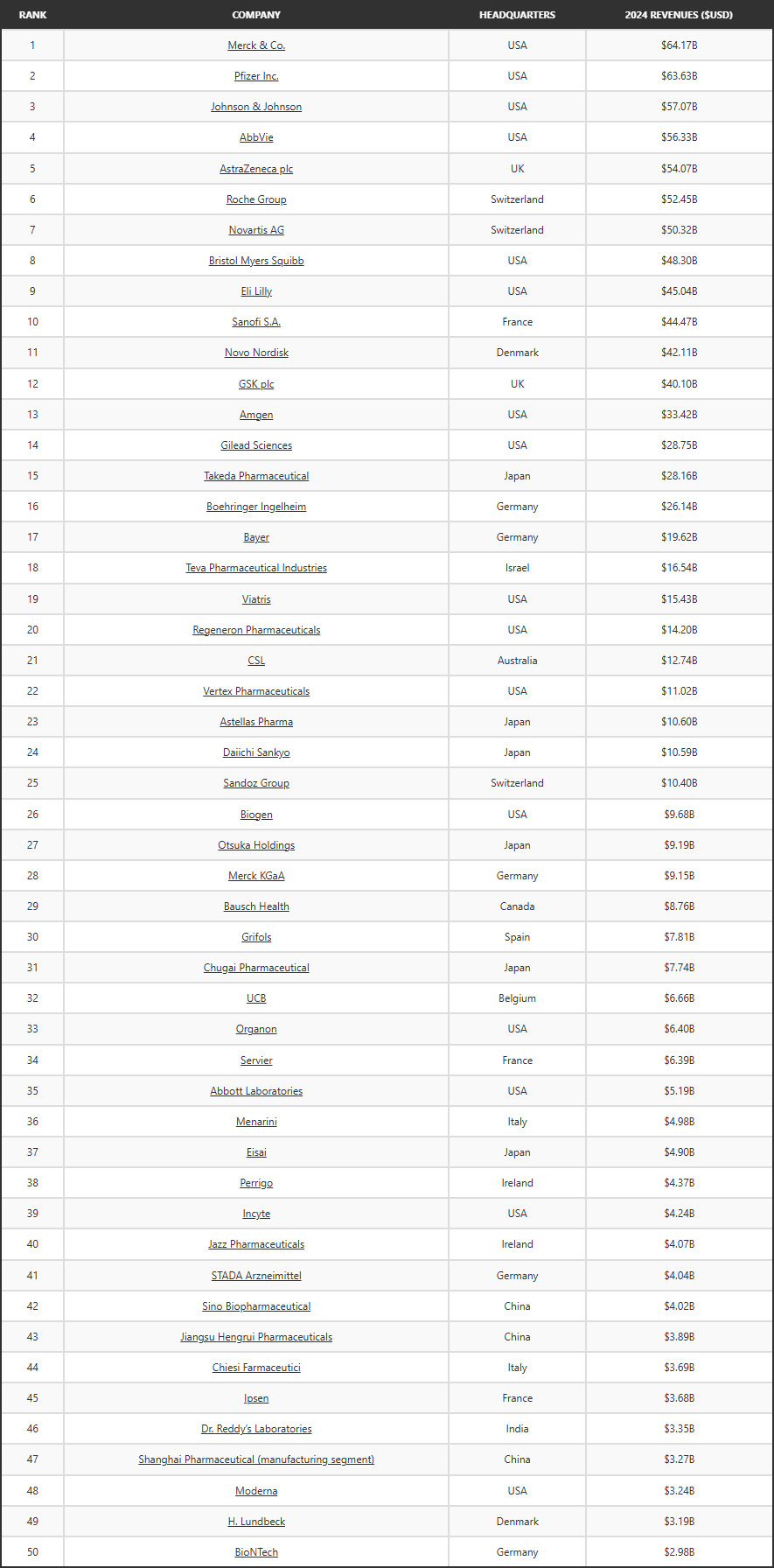Click the 2024 Revenues column header

679,15
